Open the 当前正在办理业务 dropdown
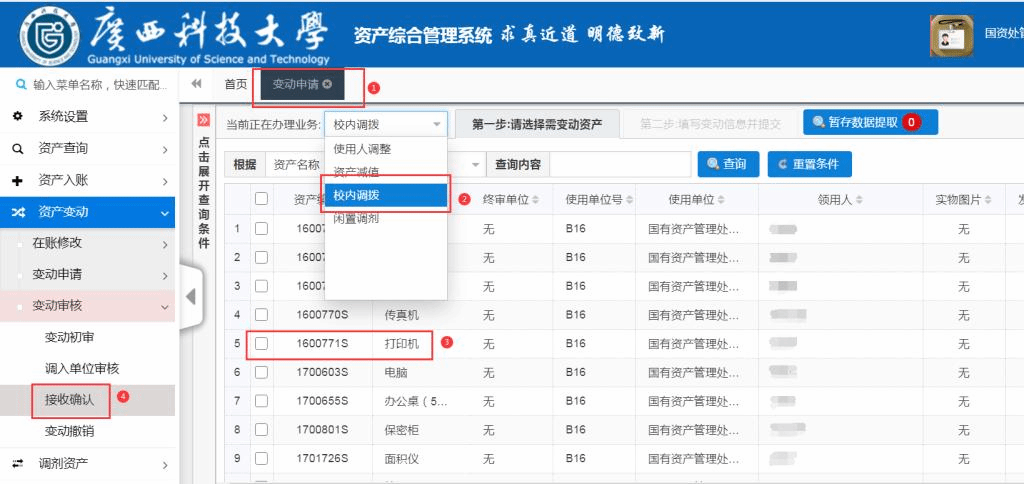 pos(385,125)
